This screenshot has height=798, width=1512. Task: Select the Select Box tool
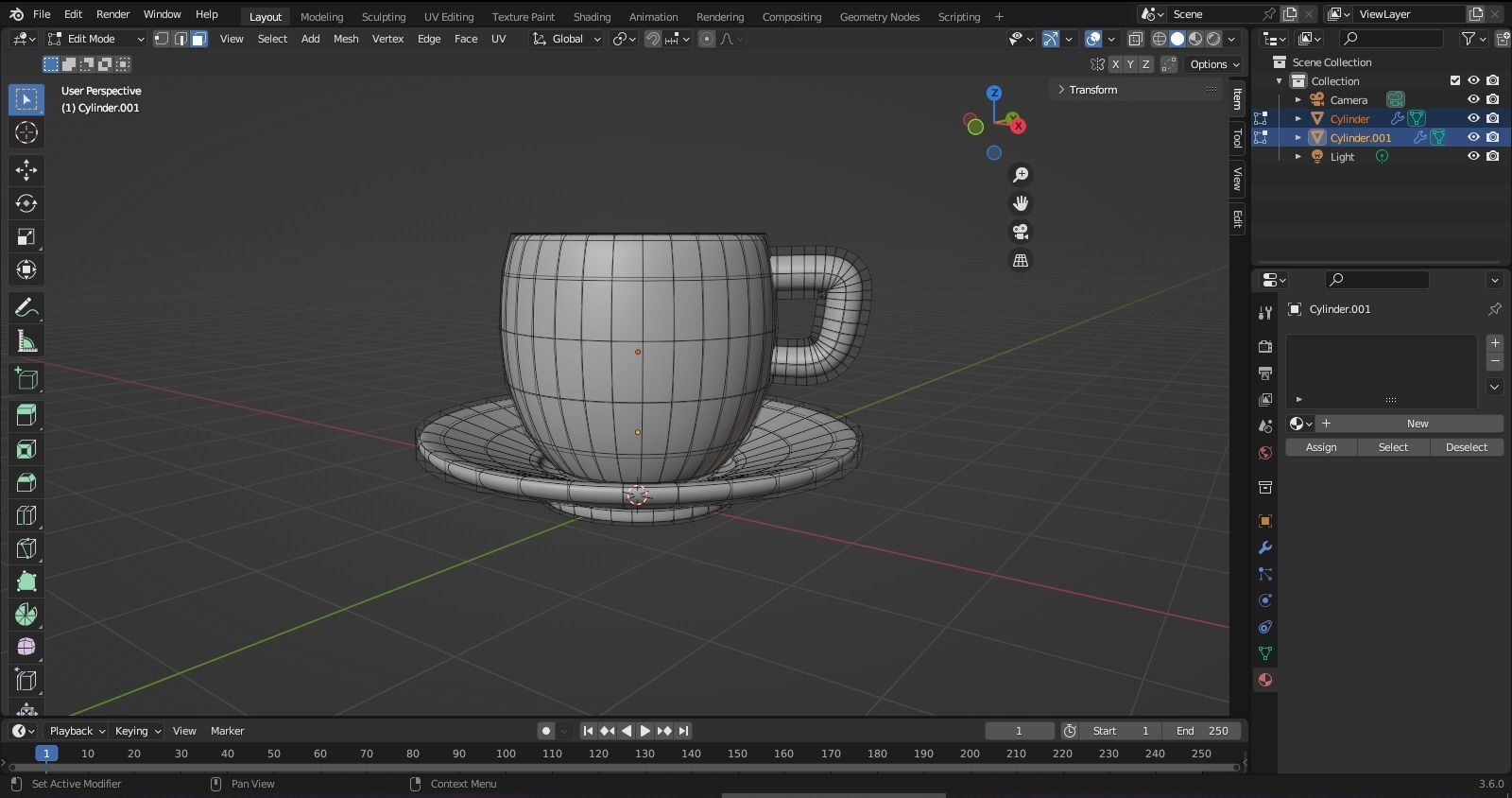pyautogui.click(x=26, y=99)
